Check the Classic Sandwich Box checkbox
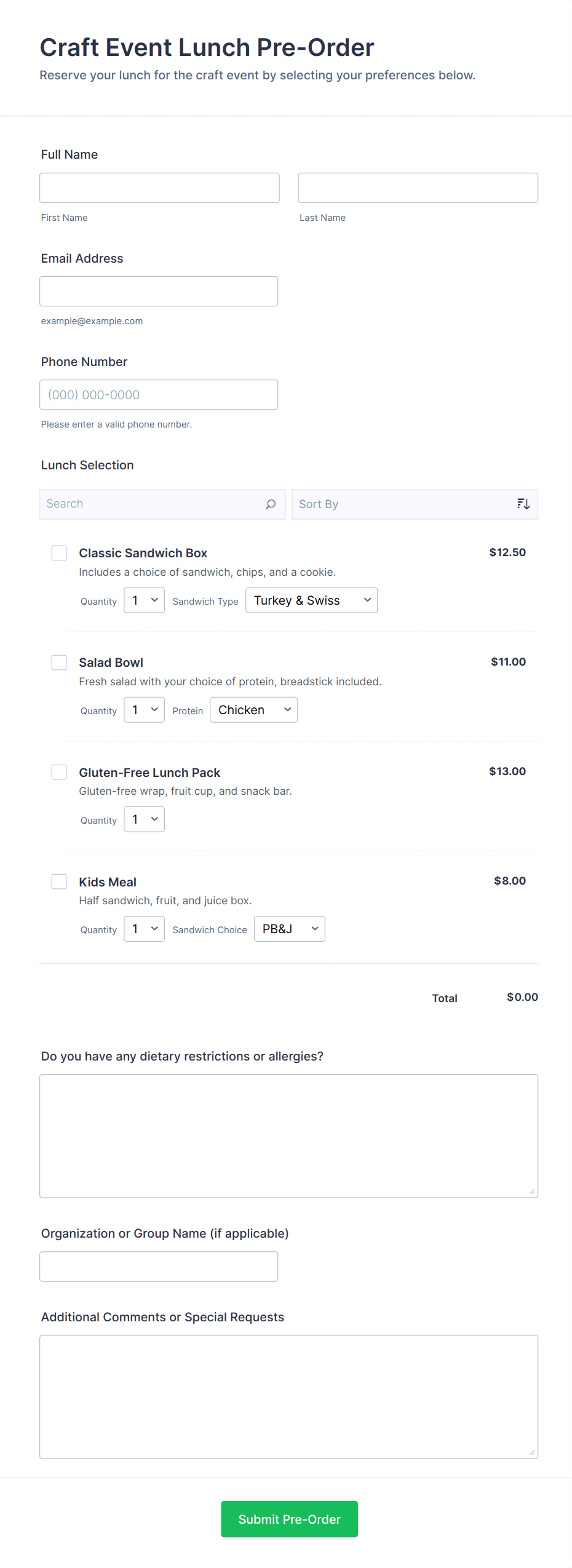The image size is (572, 1568). 59,553
